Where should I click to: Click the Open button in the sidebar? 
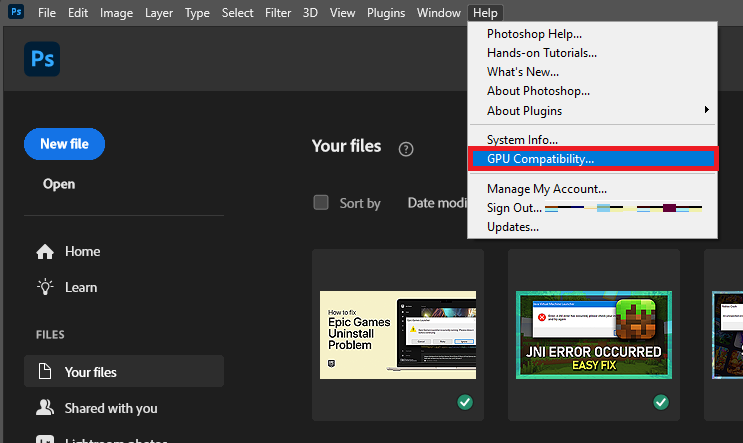tap(59, 184)
